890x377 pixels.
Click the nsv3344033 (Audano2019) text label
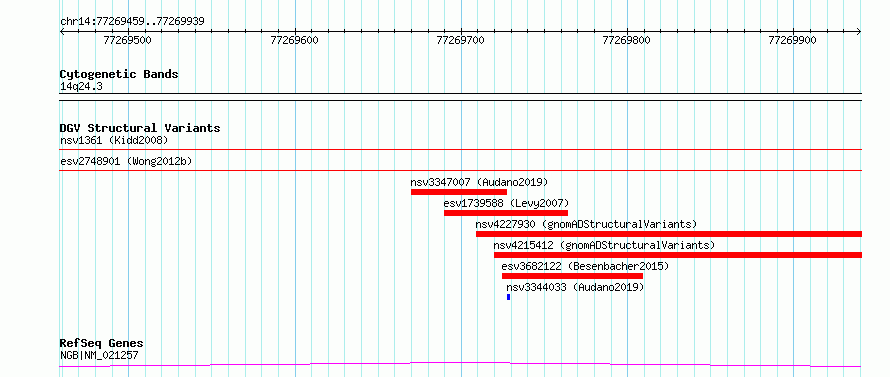pos(575,287)
